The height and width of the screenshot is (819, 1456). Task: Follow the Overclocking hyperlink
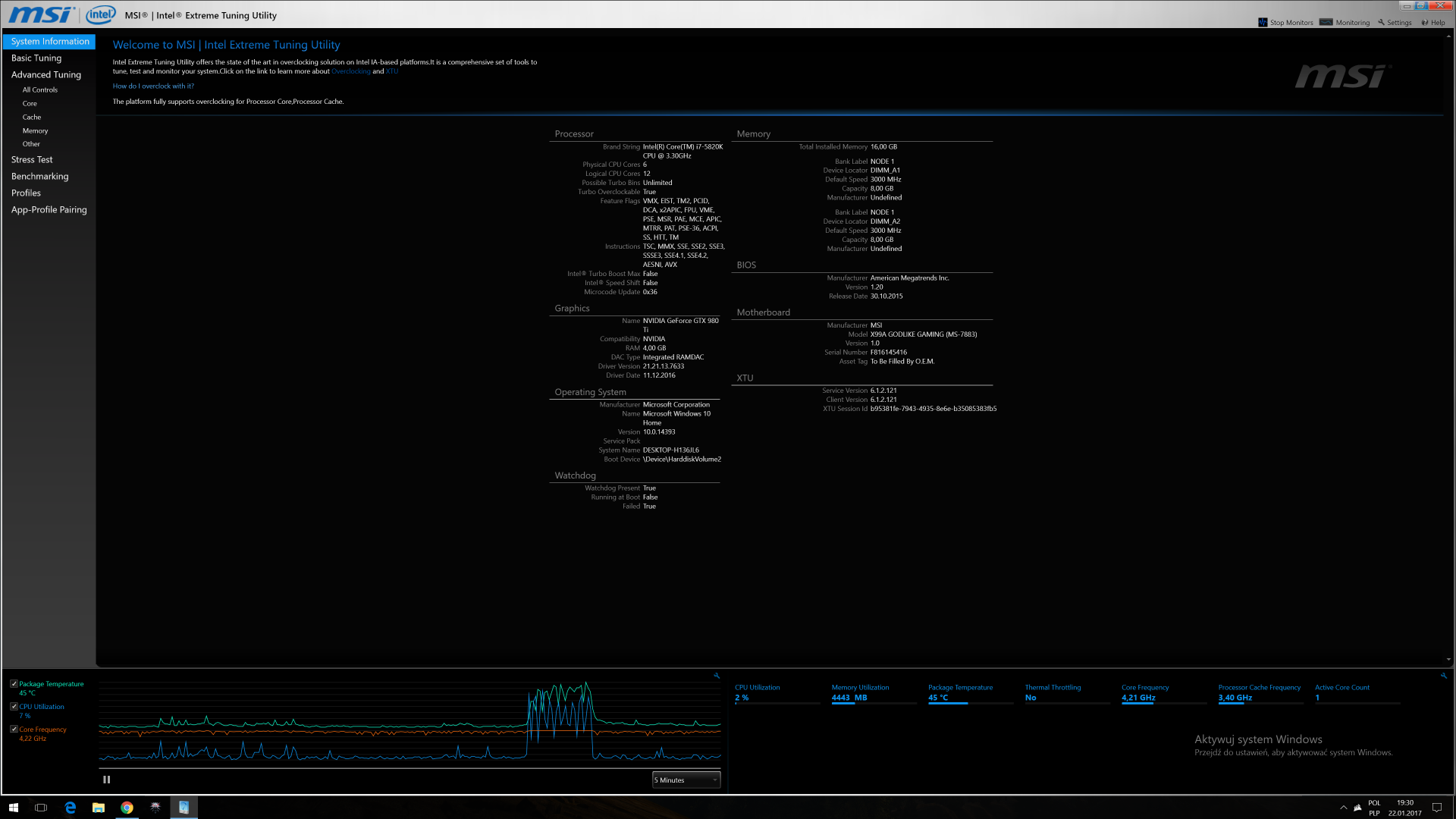[351, 71]
